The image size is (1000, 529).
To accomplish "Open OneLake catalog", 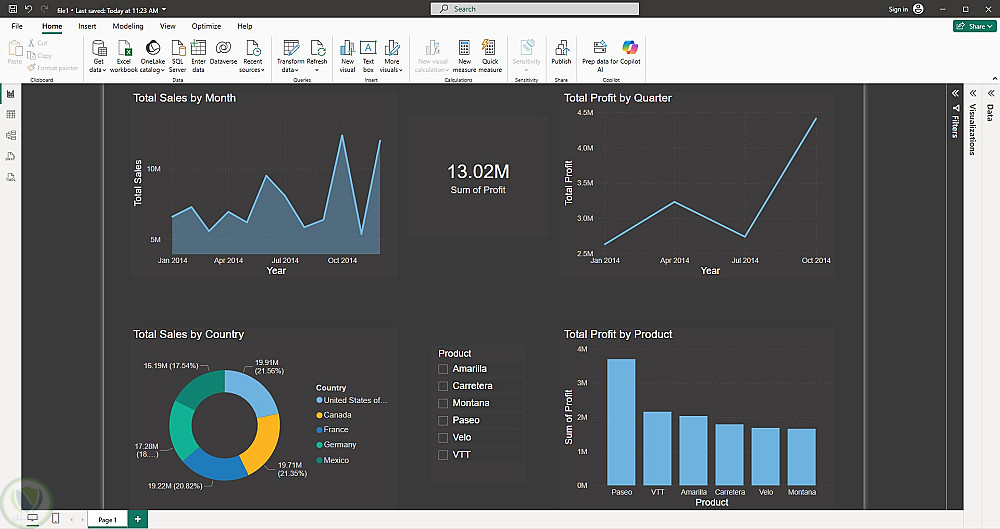I will pyautogui.click(x=152, y=56).
